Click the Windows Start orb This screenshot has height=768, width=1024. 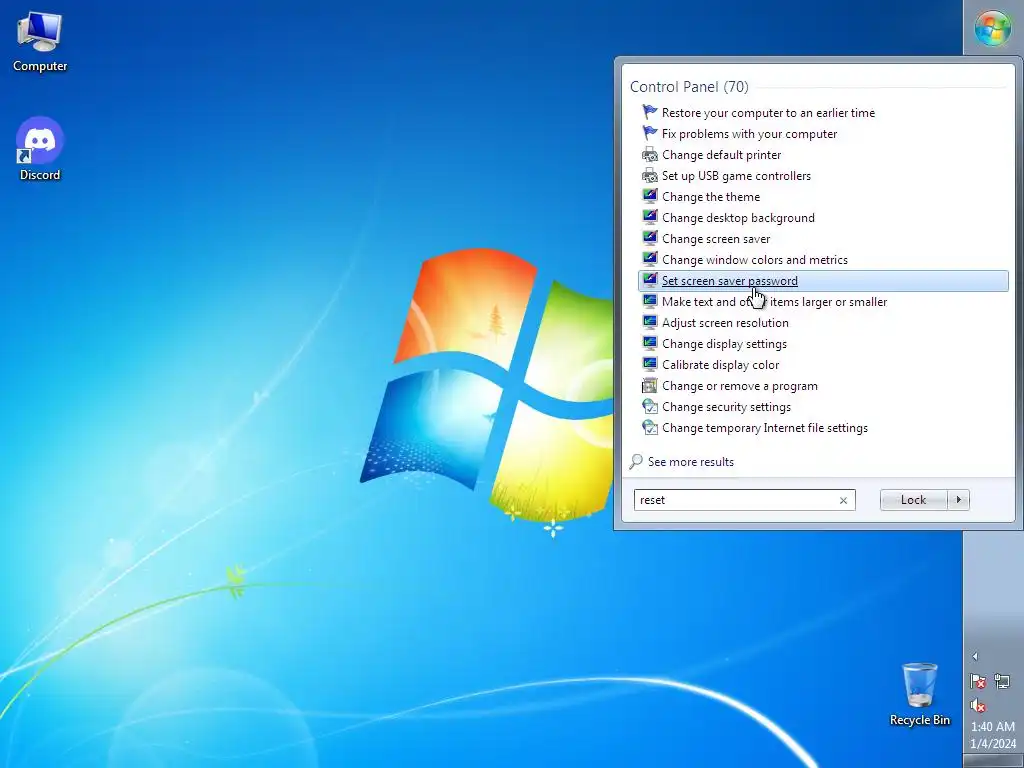tap(993, 28)
